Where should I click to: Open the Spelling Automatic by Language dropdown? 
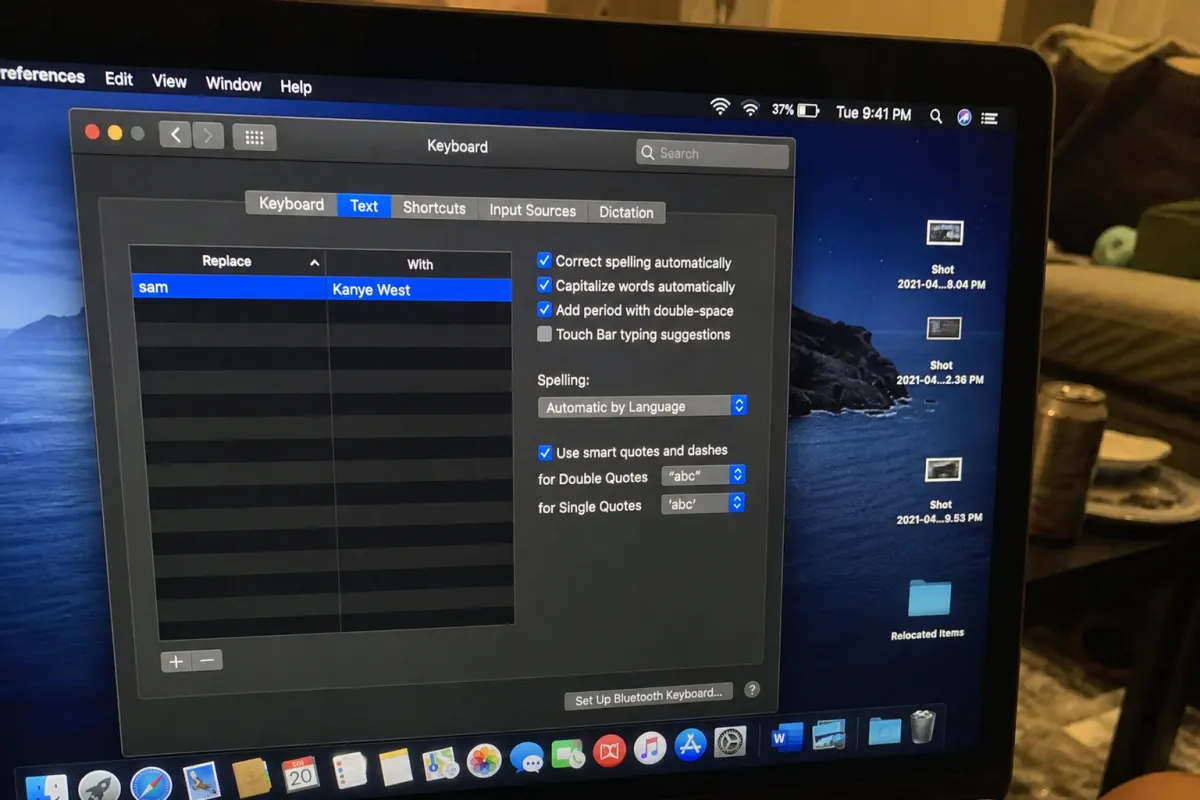(x=642, y=406)
